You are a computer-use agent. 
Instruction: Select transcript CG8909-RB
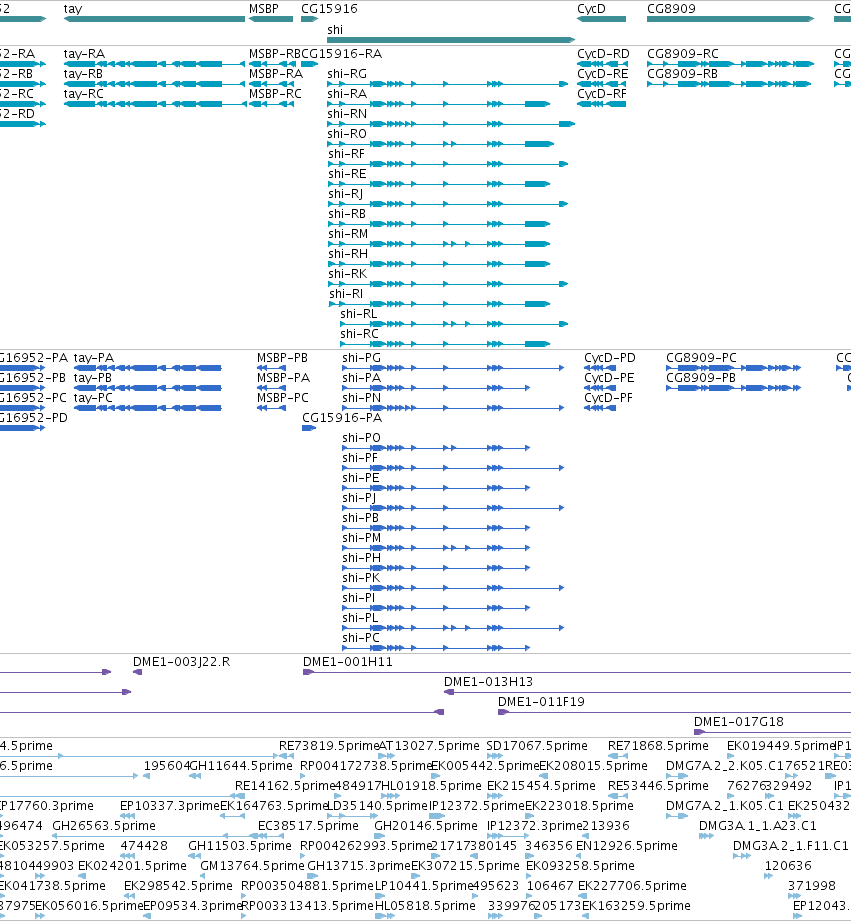[x=682, y=74]
